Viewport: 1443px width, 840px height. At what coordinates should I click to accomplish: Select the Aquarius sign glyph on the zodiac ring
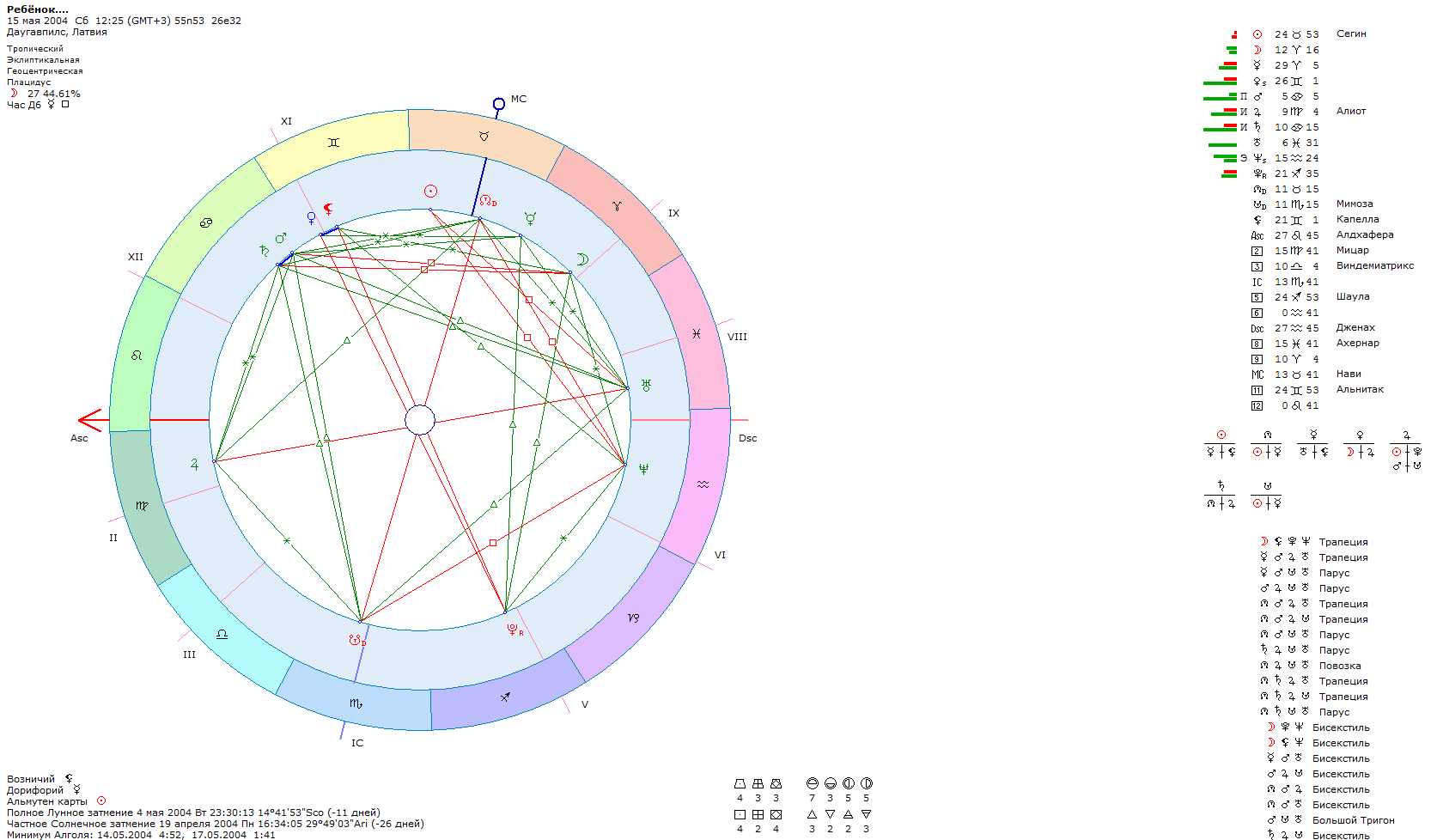tap(703, 484)
